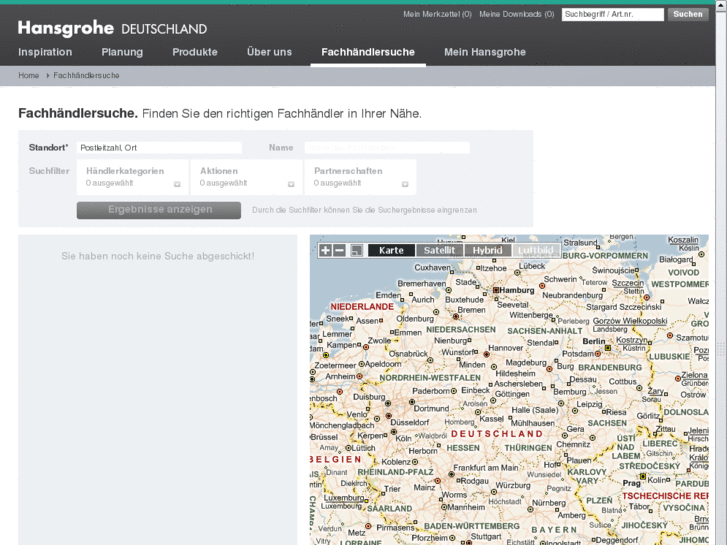
Task: Zoom out on the map with minus icon
Action: tap(339, 250)
